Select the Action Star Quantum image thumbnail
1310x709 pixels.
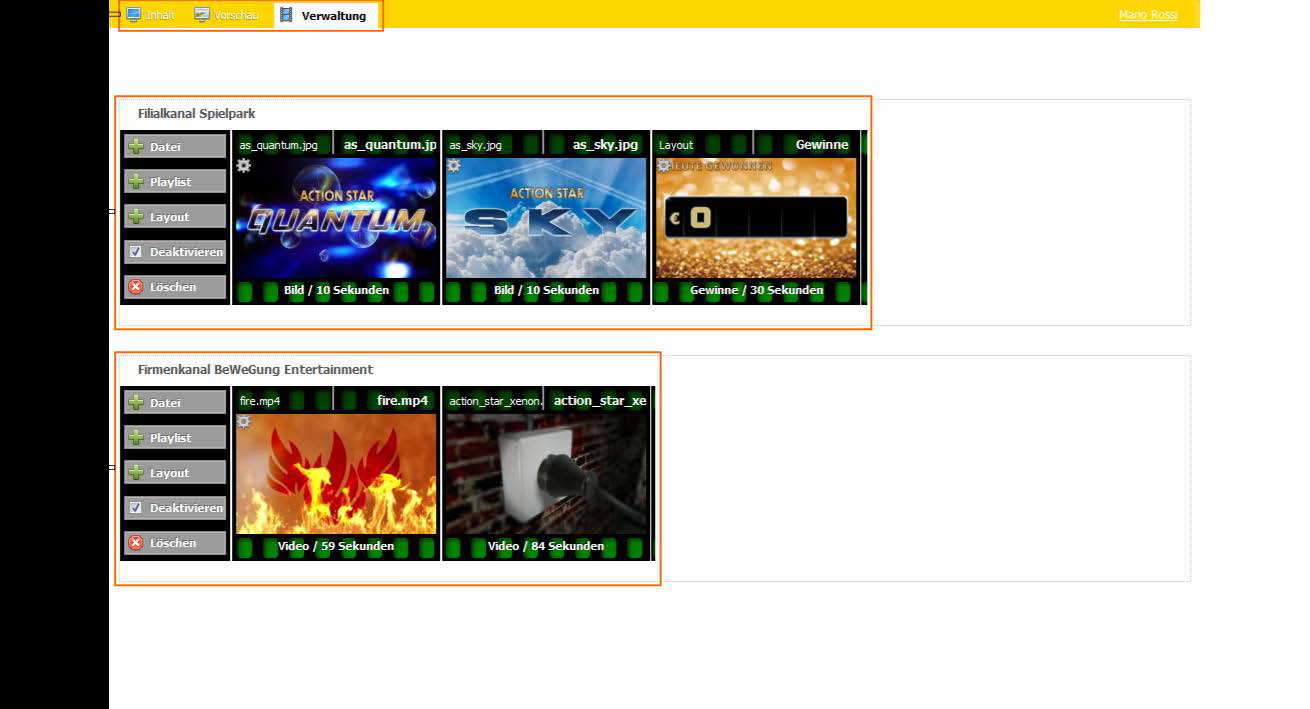click(x=336, y=218)
